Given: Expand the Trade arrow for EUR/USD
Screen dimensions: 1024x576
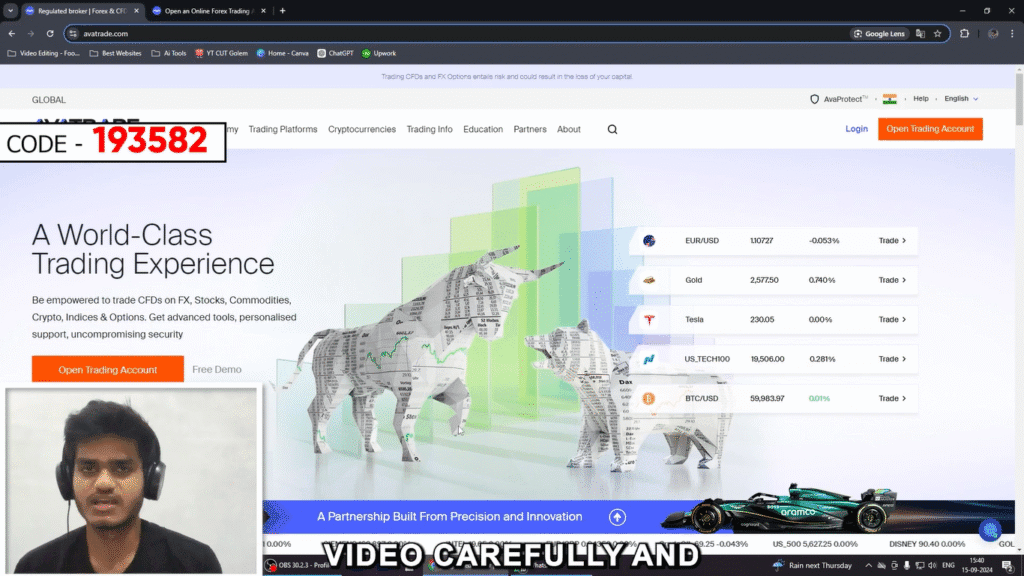Looking at the screenshot, I should [892, 241].
